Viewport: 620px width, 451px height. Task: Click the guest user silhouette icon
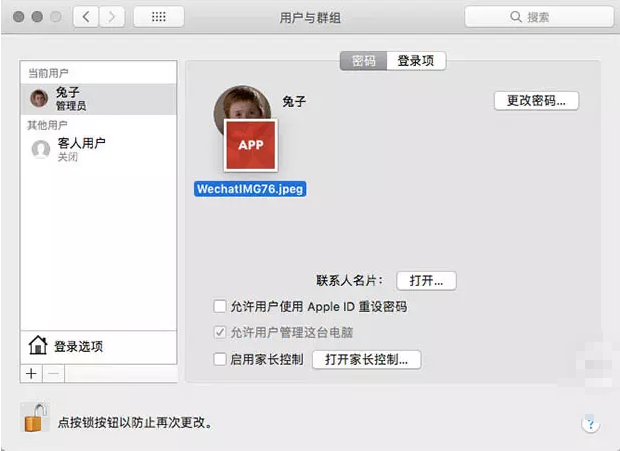point(41,149)
